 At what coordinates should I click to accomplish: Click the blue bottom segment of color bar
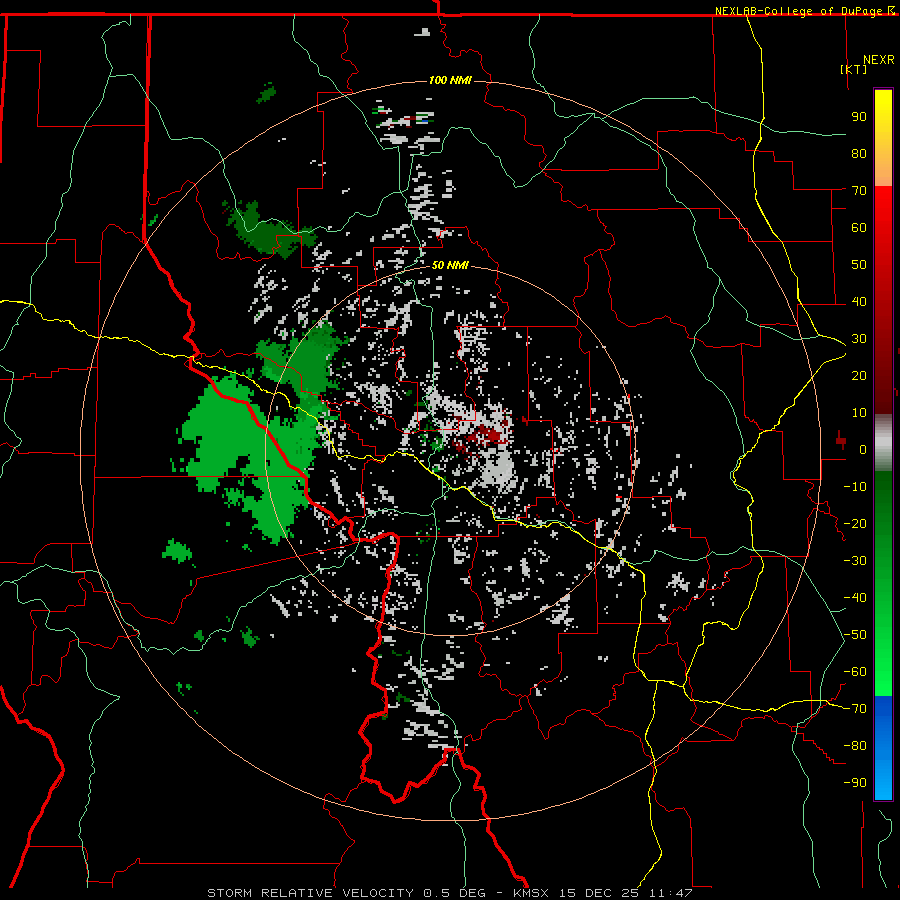tap(883, 748)
